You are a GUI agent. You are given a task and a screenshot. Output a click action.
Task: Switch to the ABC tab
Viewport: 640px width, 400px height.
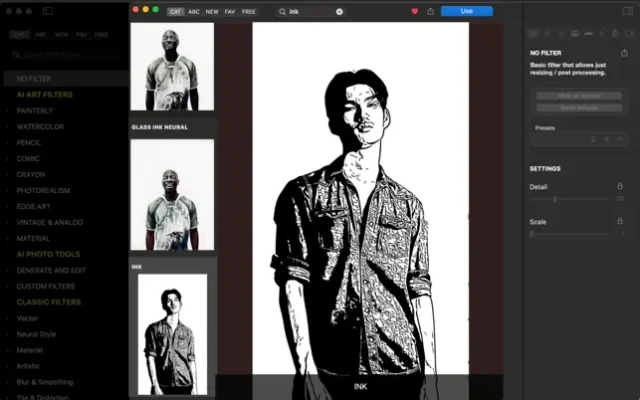click(194, 11)
